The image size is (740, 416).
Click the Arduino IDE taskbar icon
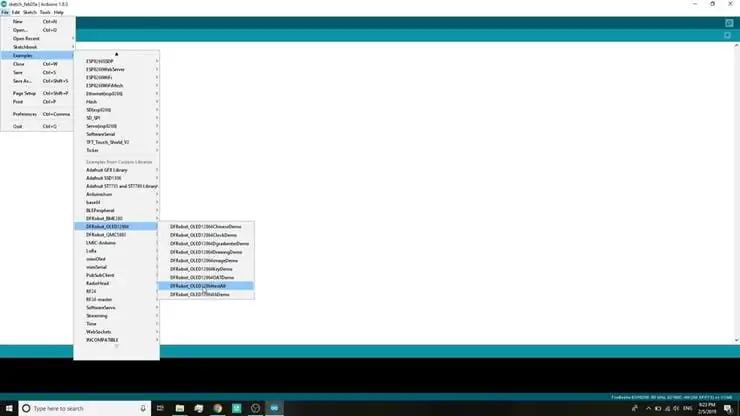tap(274, 408)
